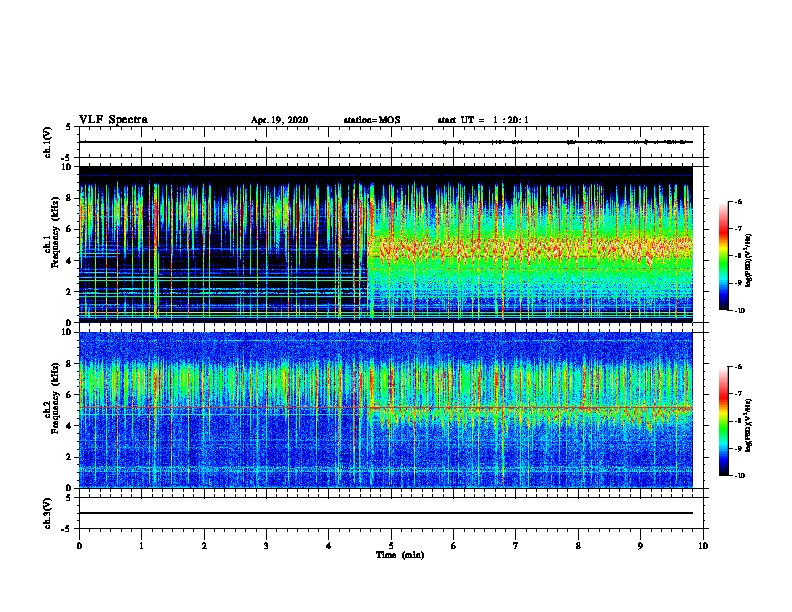
Task: Click inside the ch.1 spectrogram panel
Action: pos(385,244)
